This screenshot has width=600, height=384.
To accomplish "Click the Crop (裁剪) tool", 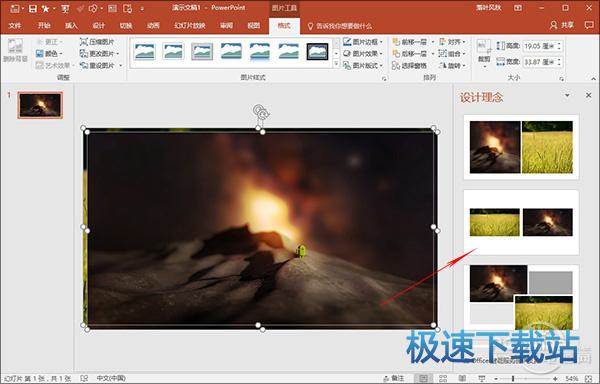I will pyautogui.click(x=484, y=53).
